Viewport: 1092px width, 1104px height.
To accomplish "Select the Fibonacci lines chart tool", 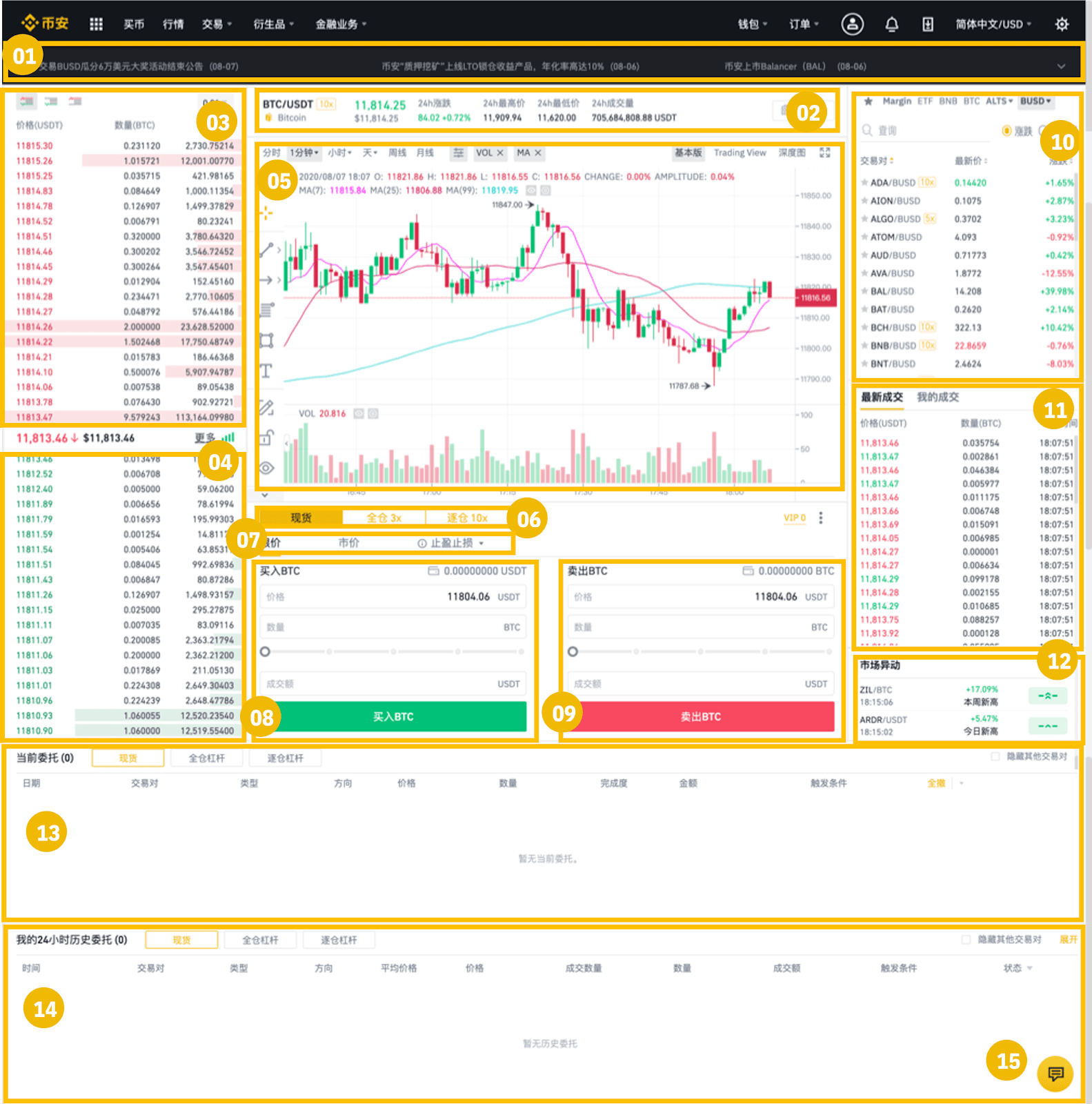I will click(266, 309).
